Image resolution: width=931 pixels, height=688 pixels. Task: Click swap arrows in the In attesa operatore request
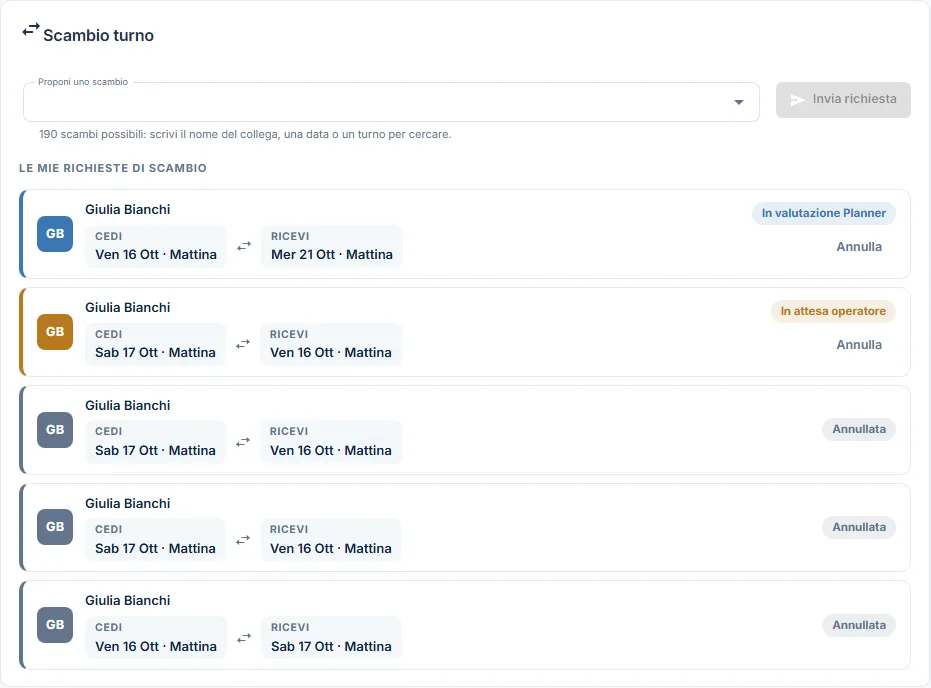[243, 344]
